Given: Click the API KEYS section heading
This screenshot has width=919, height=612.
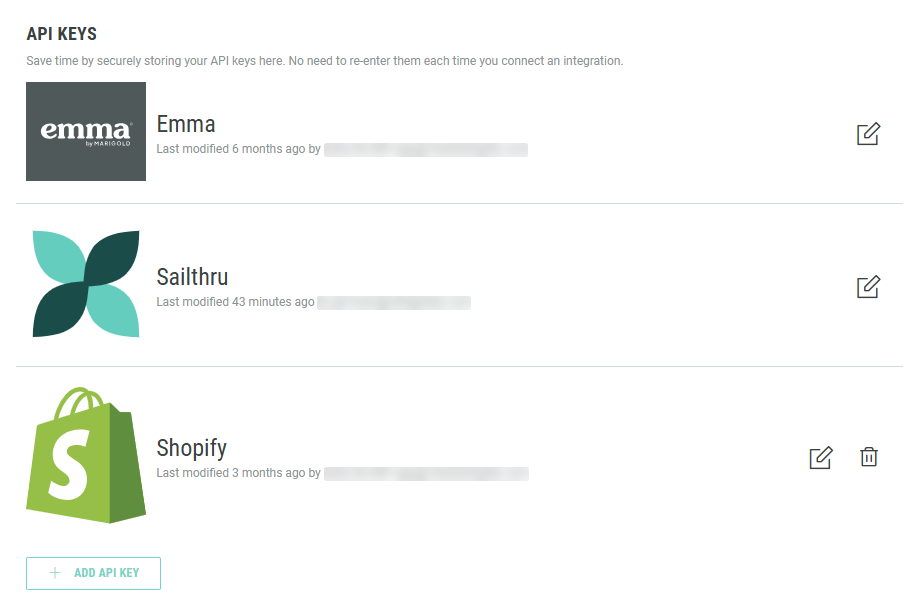Looking at the screenshot, I should tap(61, 35).
